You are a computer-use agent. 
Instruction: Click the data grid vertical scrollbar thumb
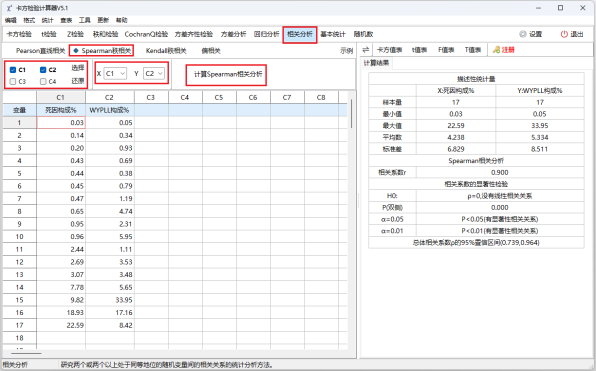click(351, 114)
